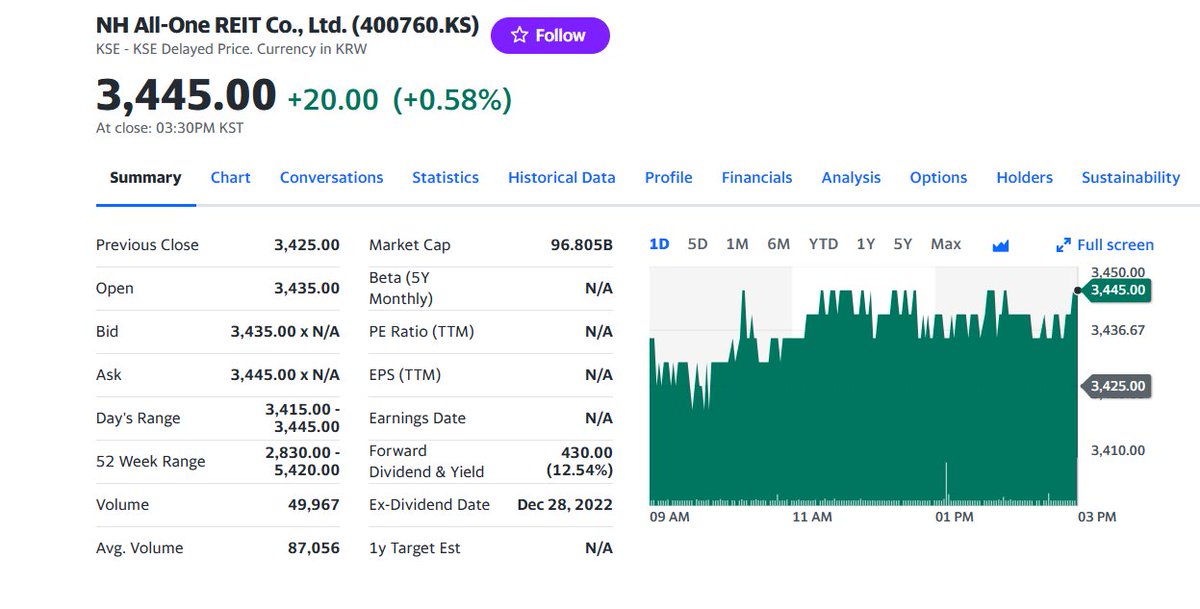Click the large 3,445.00 price quote
Screen dimensions: 1200x609
pos(186,96)
